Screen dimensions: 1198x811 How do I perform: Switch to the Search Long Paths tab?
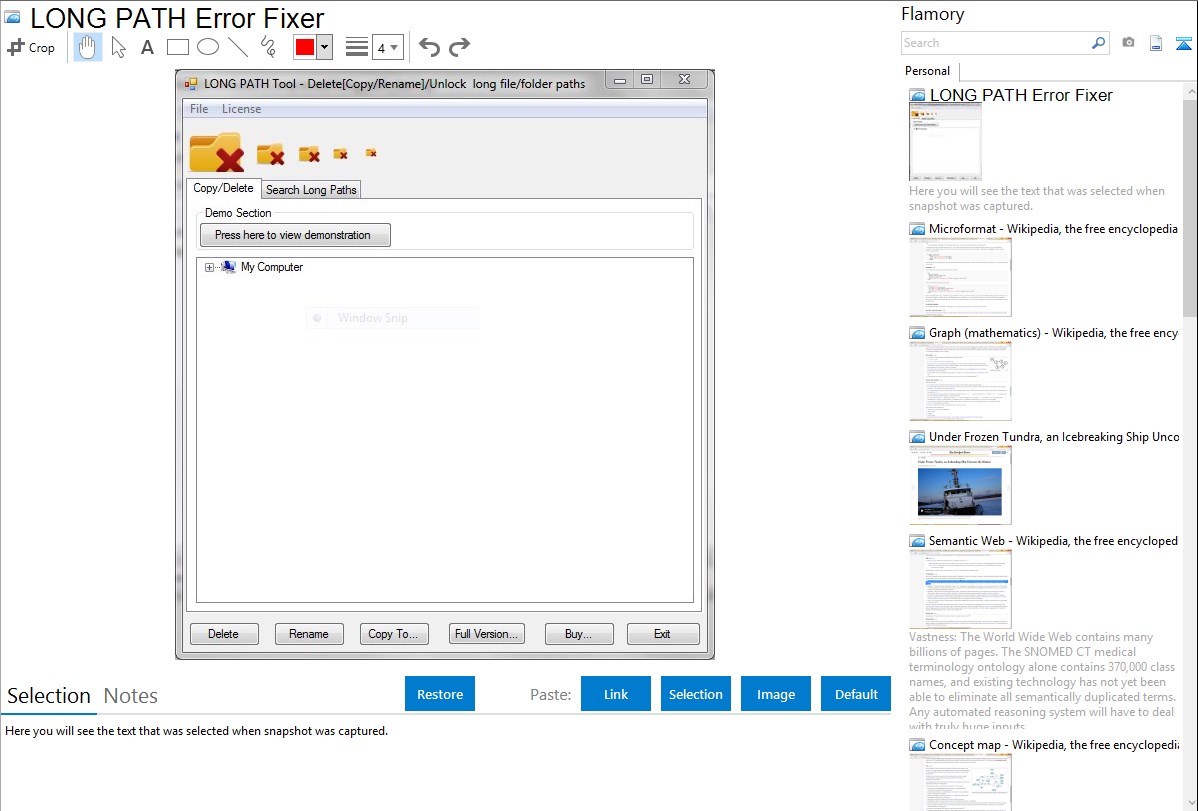pyautogui.click(x=311, y=190)
